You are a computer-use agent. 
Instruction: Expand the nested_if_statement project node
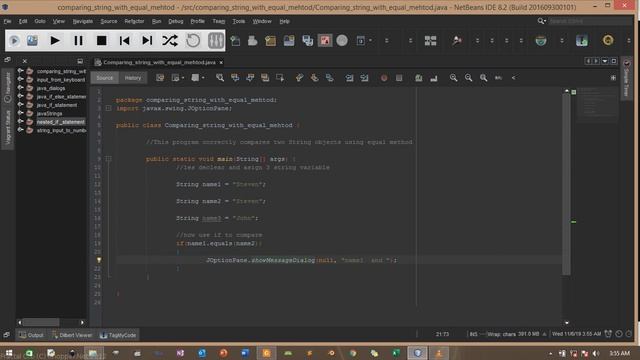pyautogui.click(x=20, y=122)
